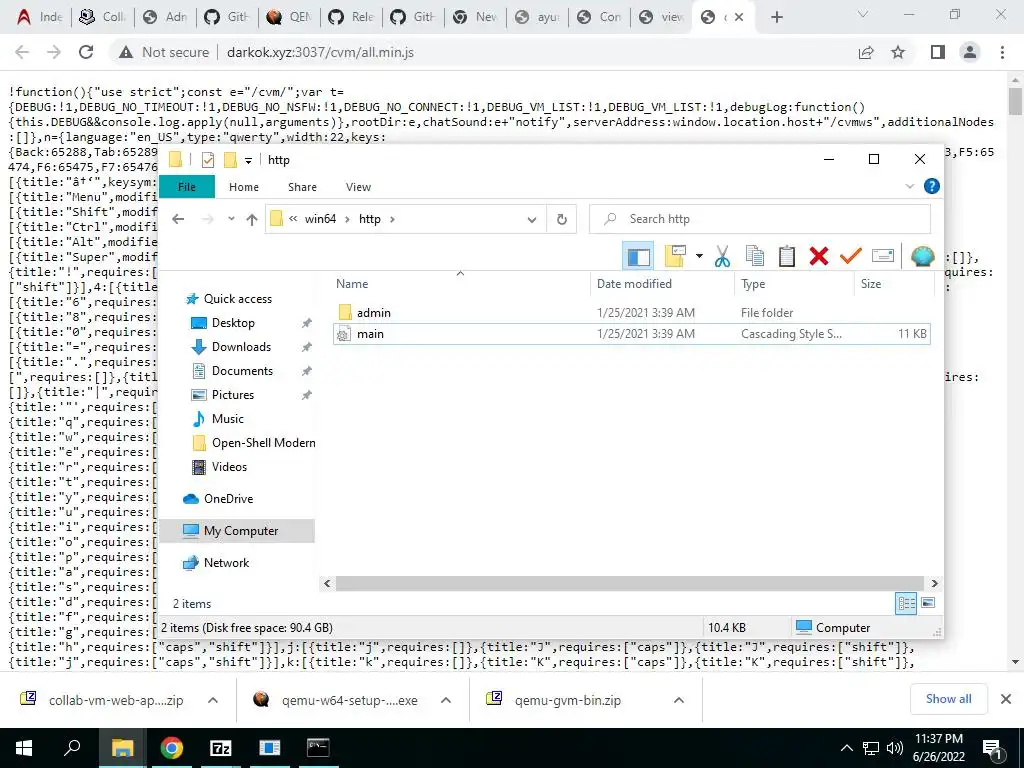This screenshot has height=768, width=1024.
Task: Switch to details view layout icon
Action: coord(906,603)
